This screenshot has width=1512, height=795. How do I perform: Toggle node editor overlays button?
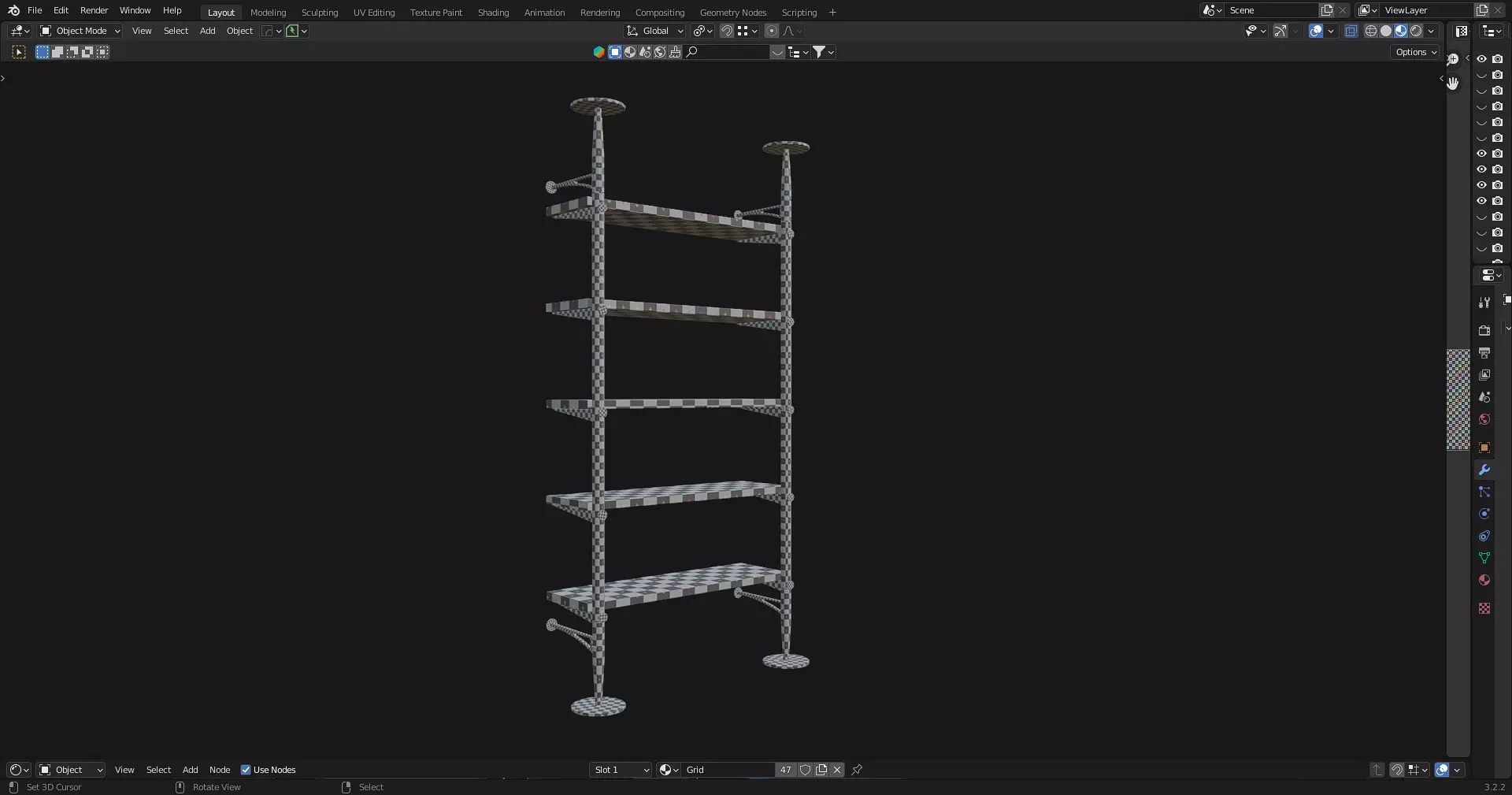1442,770
